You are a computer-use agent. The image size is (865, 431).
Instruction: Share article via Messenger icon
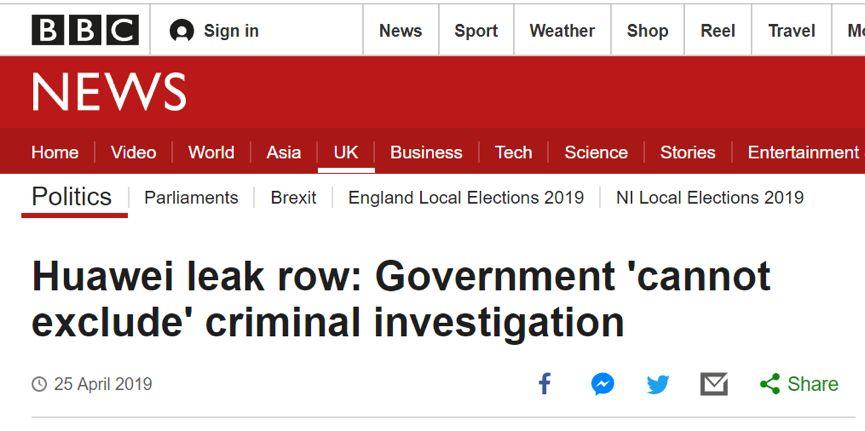coord(602,384)
